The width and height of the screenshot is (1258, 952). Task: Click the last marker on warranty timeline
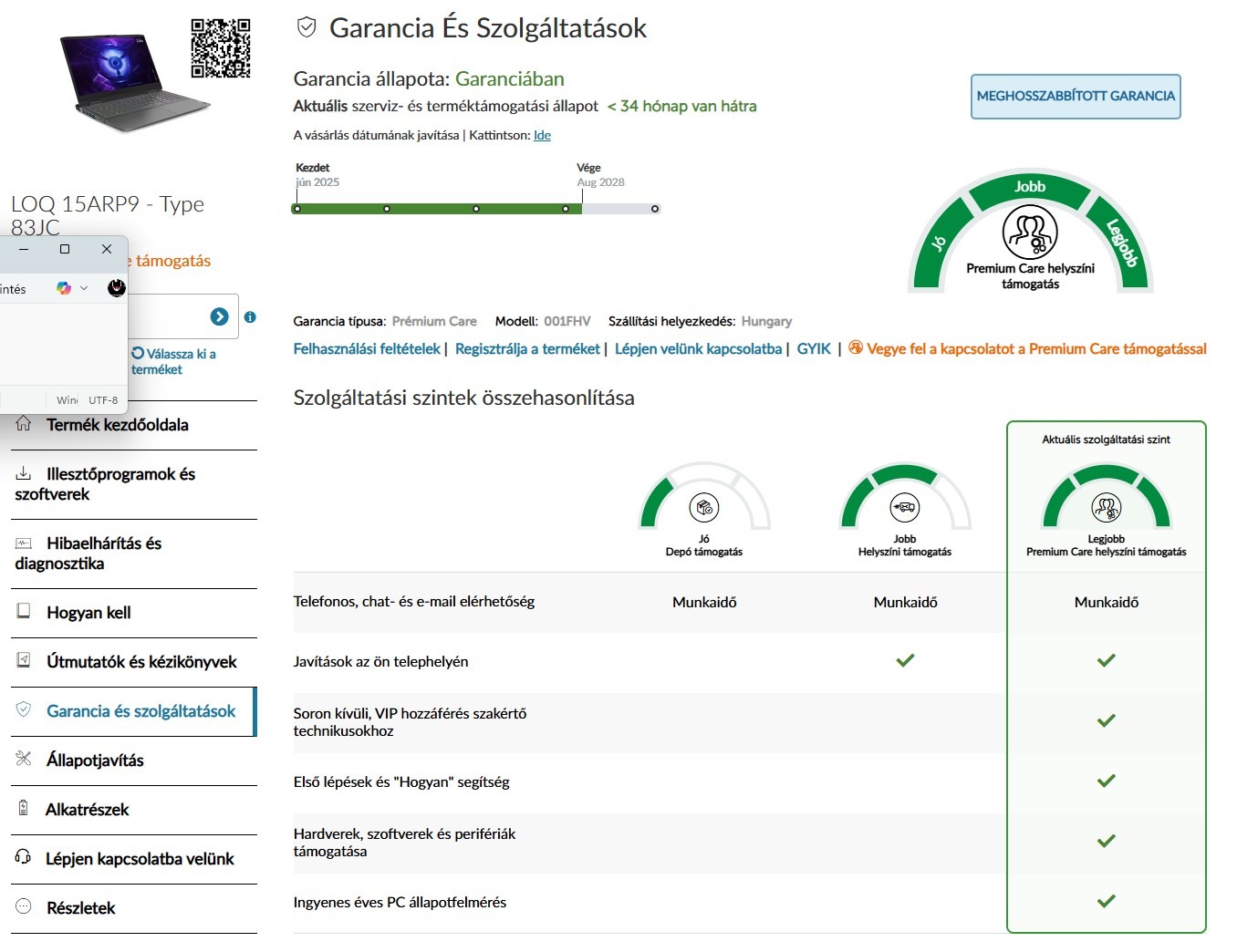click(x=655, y=209)
